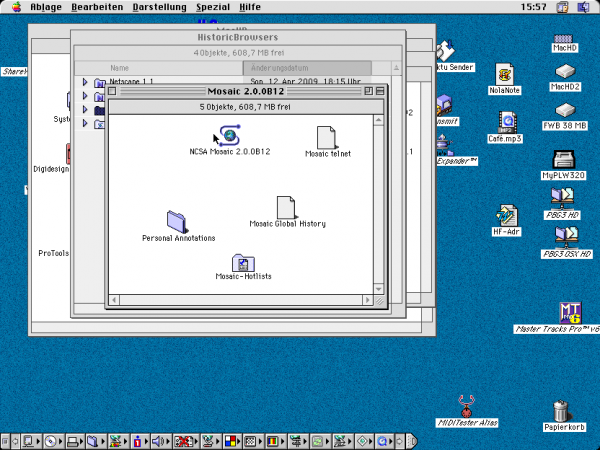This screenshot has height=450, width=600.
Task: Toggle zoom box of Mosaic 2.0.0B12 window
Action: [x=368, y=91]
